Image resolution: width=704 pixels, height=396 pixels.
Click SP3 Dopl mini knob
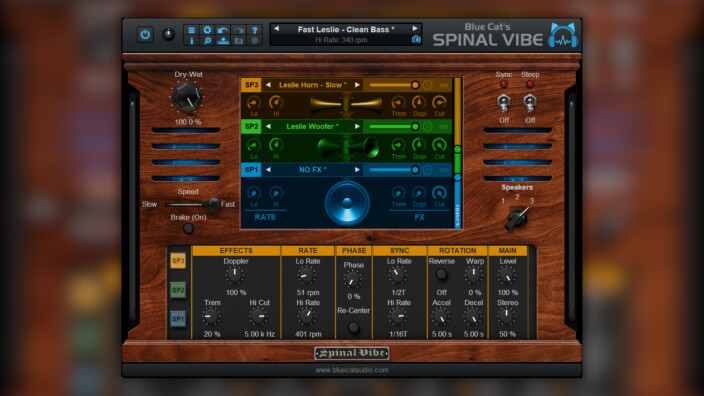[419, 103]
